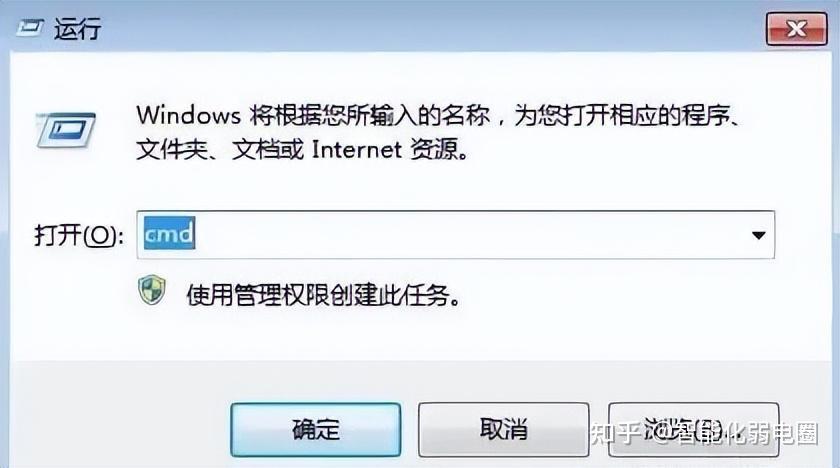Open the 浏览(B) browse button

(x=694, y=429)
